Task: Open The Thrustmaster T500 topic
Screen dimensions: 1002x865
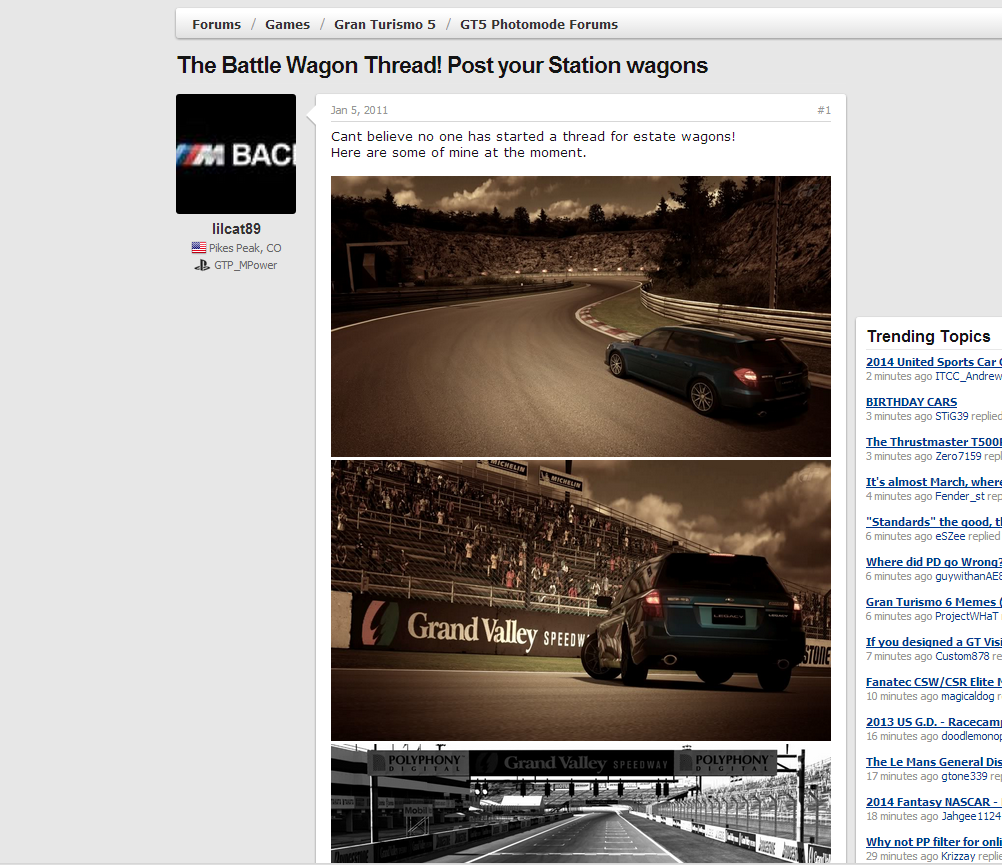Action: tap(934, 441)
